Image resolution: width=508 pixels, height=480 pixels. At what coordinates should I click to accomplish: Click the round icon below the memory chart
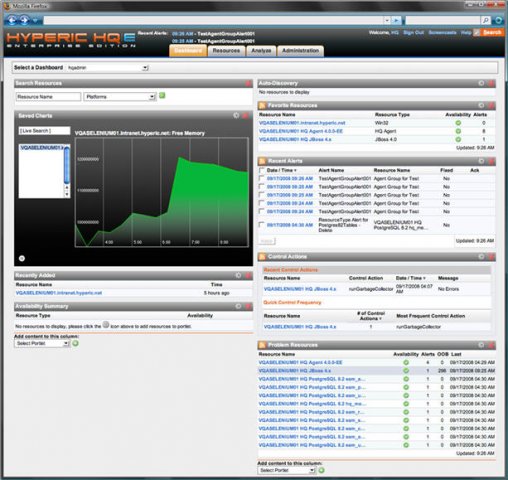coord(22,258)
